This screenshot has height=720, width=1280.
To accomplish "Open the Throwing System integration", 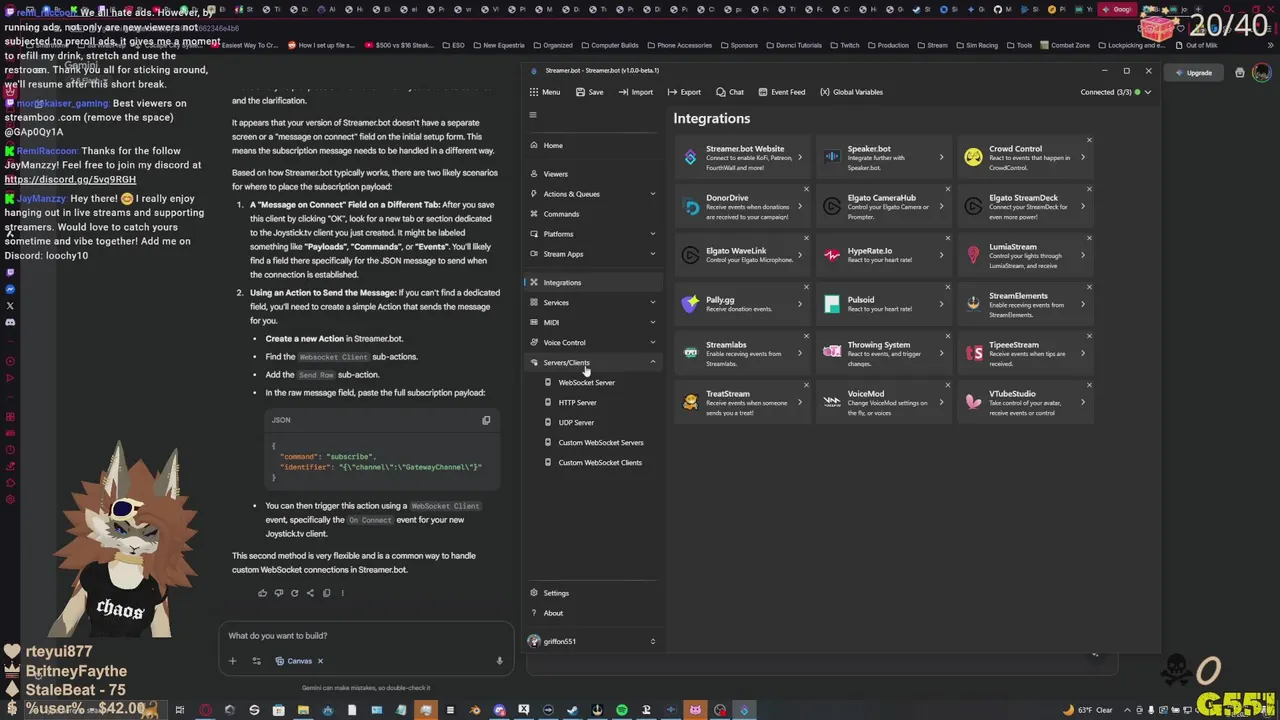I will pyautogui.click(x=885, y=353).
